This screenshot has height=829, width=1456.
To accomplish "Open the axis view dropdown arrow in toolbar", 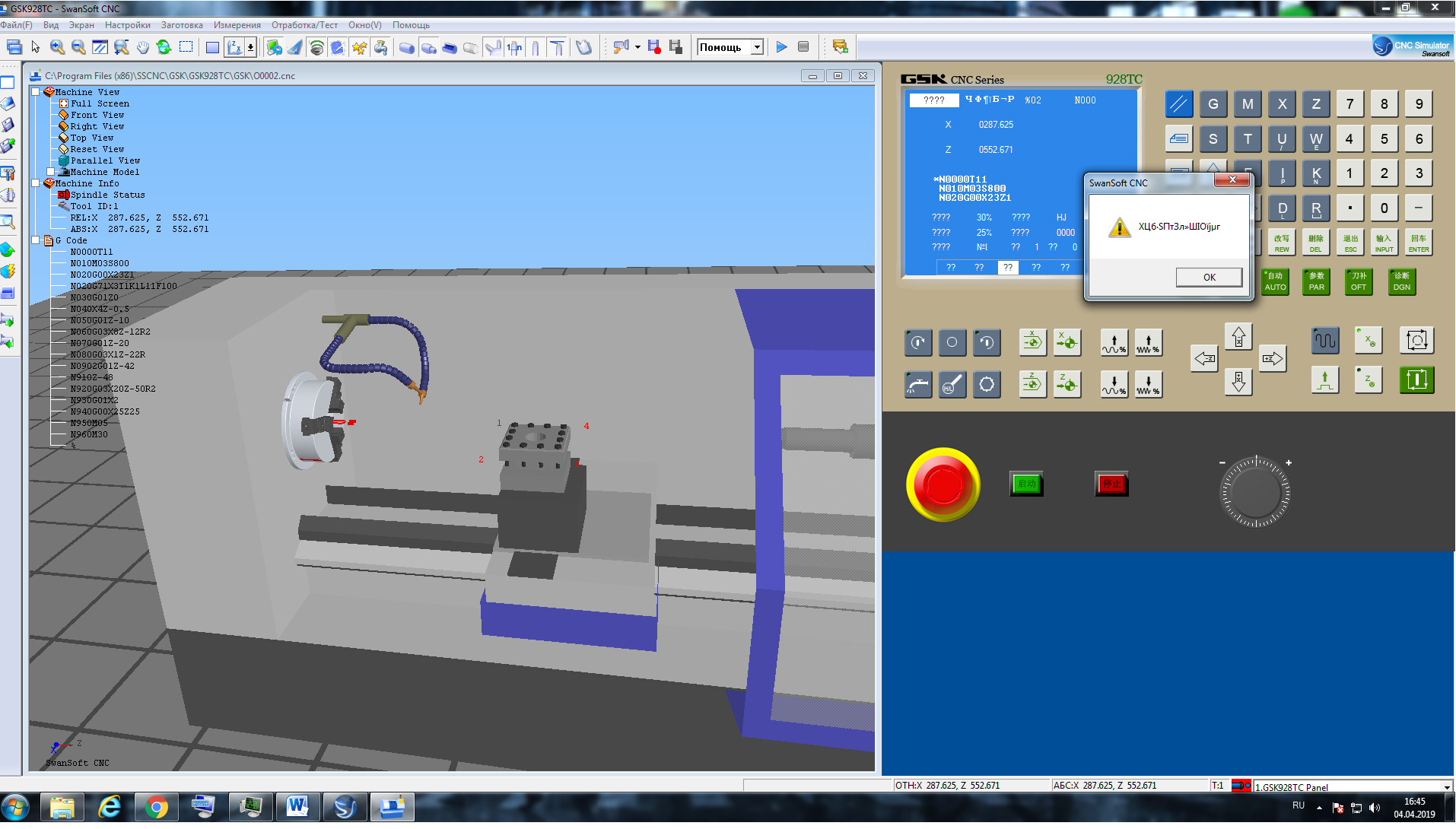I will (x=250, y=47).
